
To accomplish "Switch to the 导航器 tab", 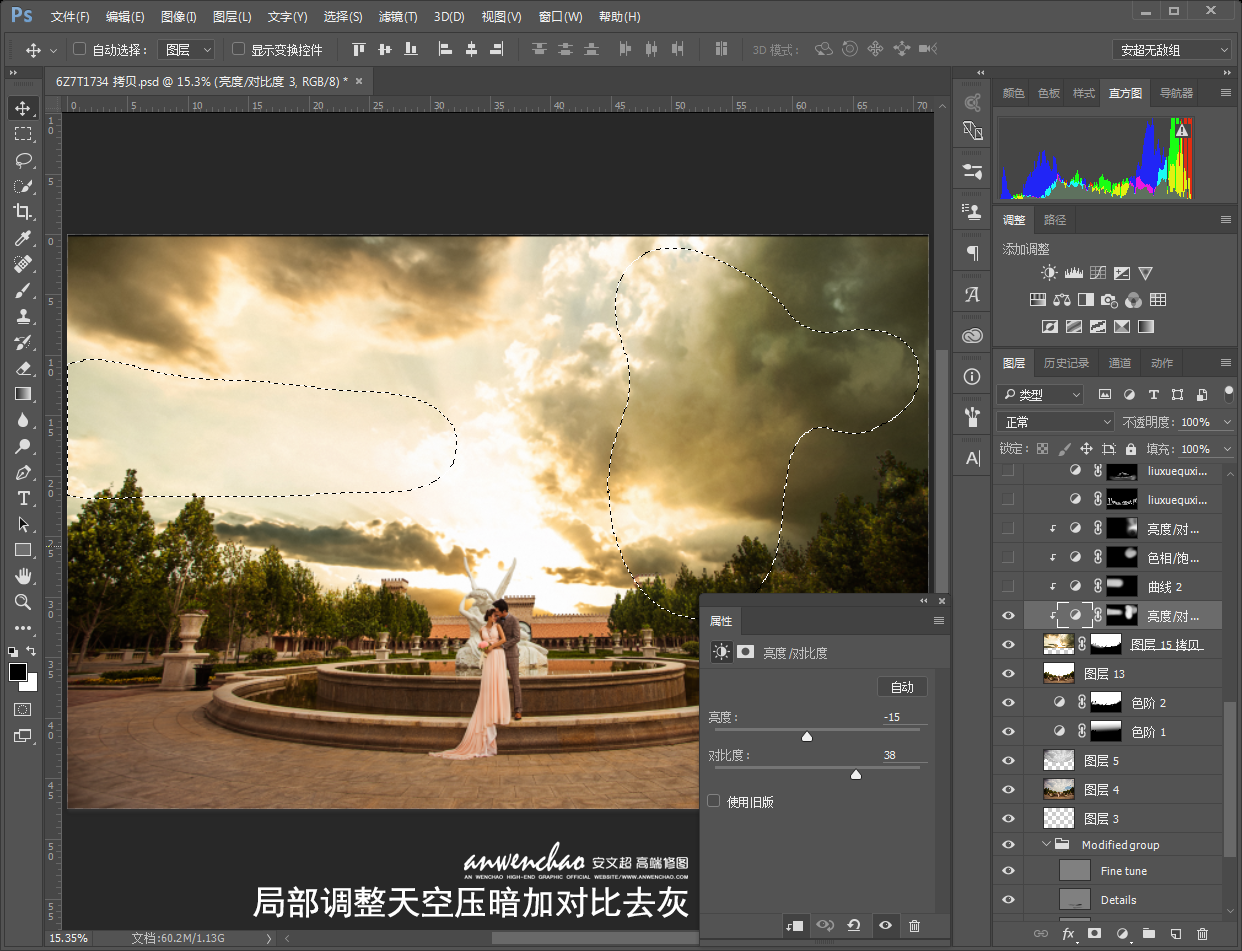I will tap(1176, 93).
